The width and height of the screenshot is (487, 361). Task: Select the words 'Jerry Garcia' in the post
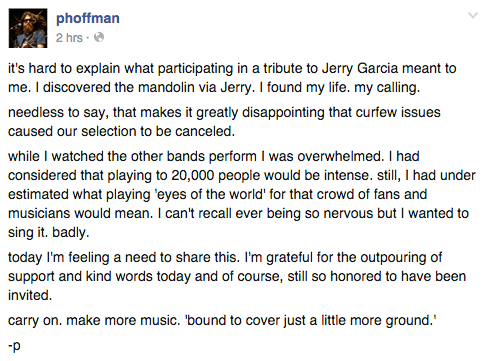coord(360,68)
